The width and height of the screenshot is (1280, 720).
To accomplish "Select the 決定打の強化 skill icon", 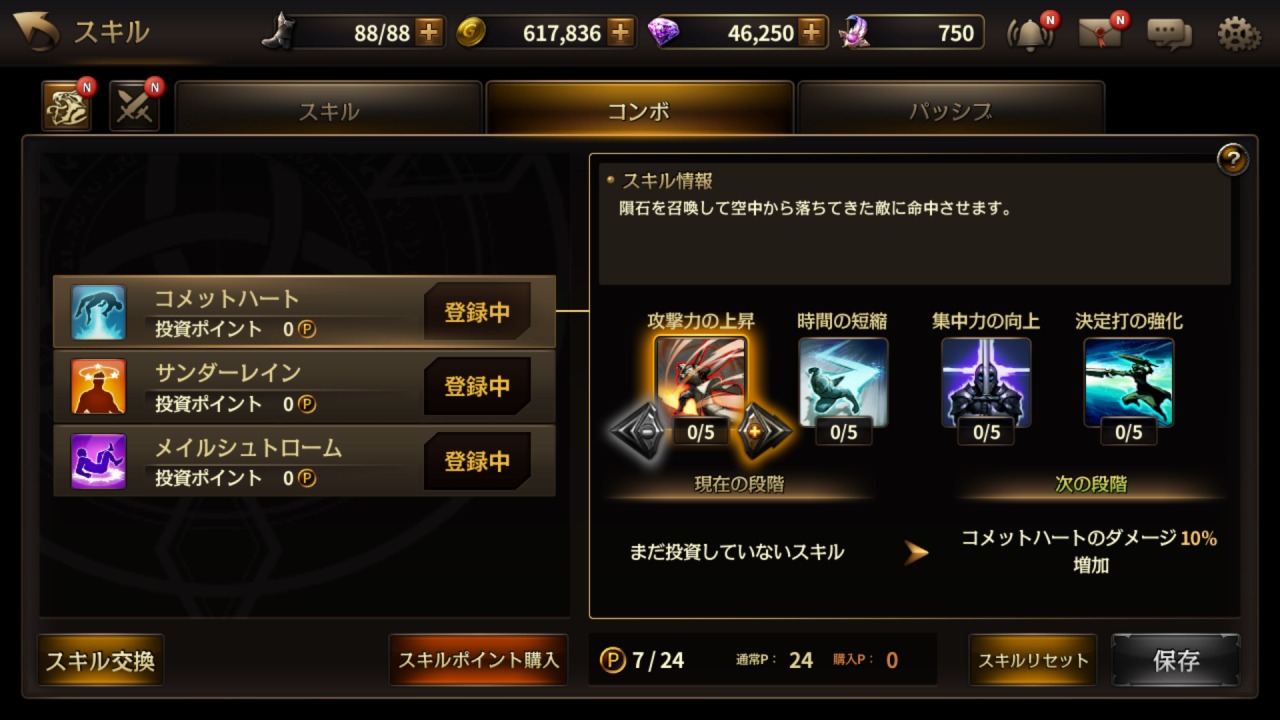I will pos(1129,382).
